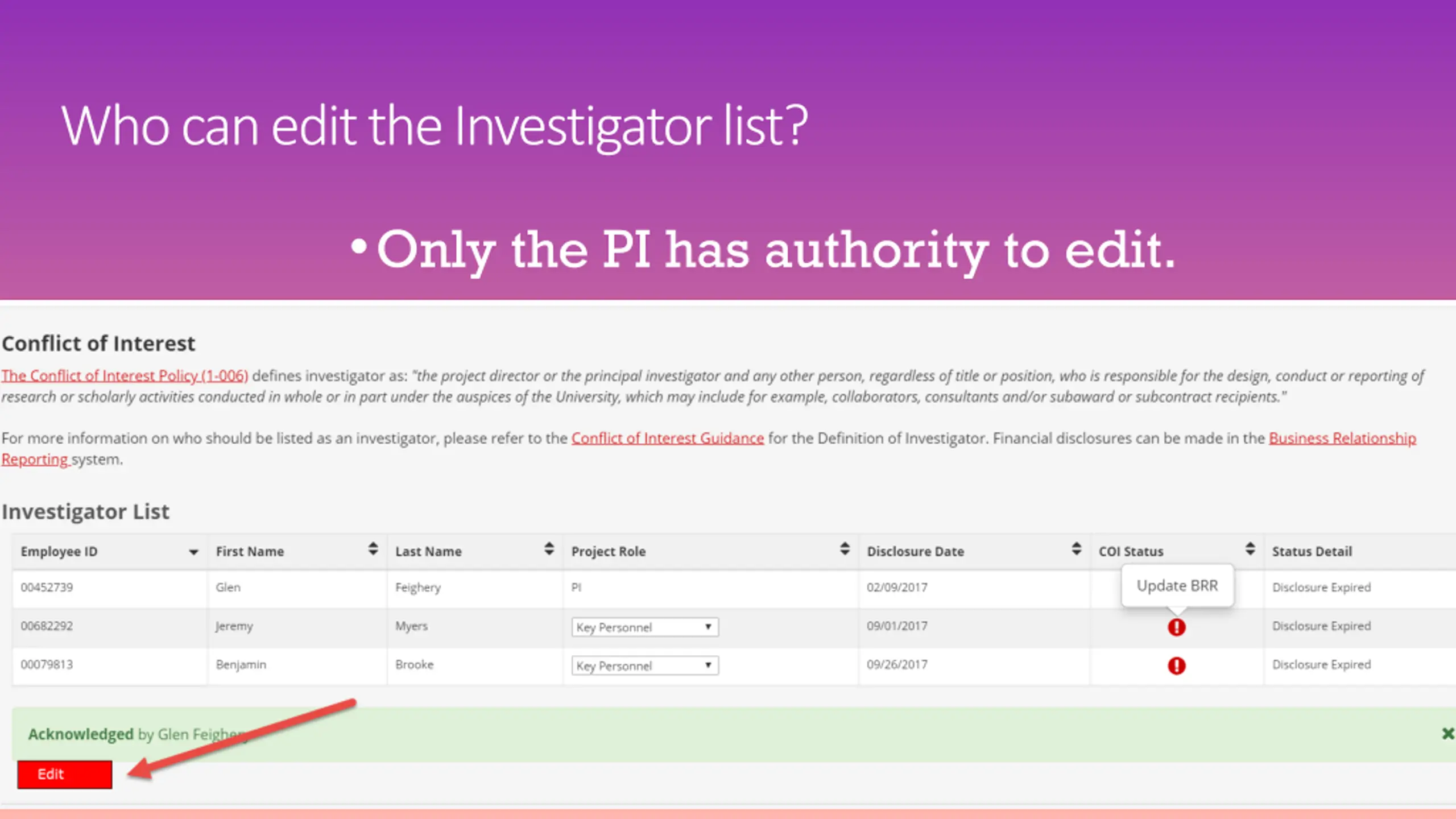Click Employee ID descending sort arrow
Image resolution: width=1456 pixels, height=819 pixels.
click(x=193, y=552)
